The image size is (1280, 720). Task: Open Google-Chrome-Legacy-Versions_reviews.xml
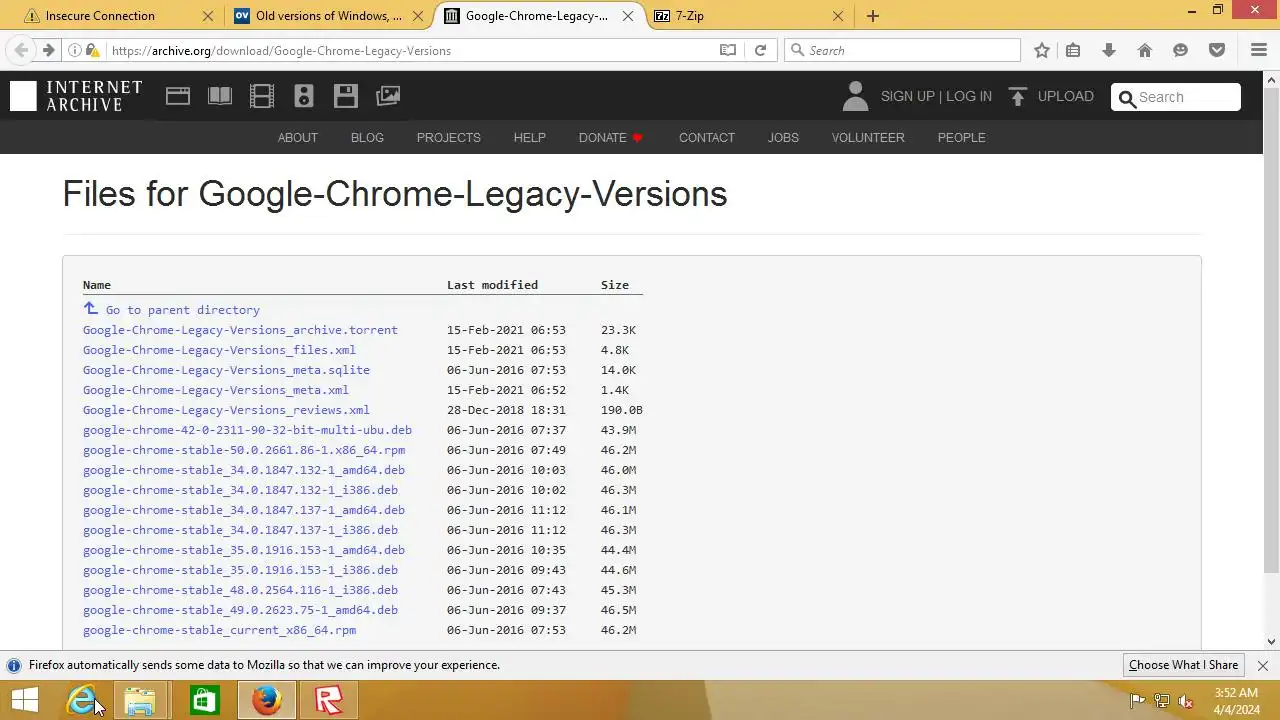point(226,410)
